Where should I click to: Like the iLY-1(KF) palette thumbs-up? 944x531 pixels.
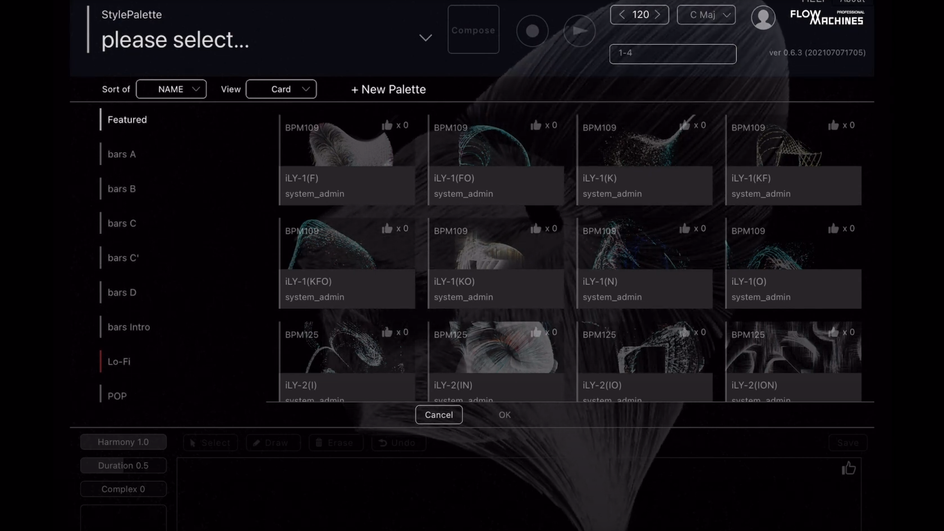pos(833,125)
